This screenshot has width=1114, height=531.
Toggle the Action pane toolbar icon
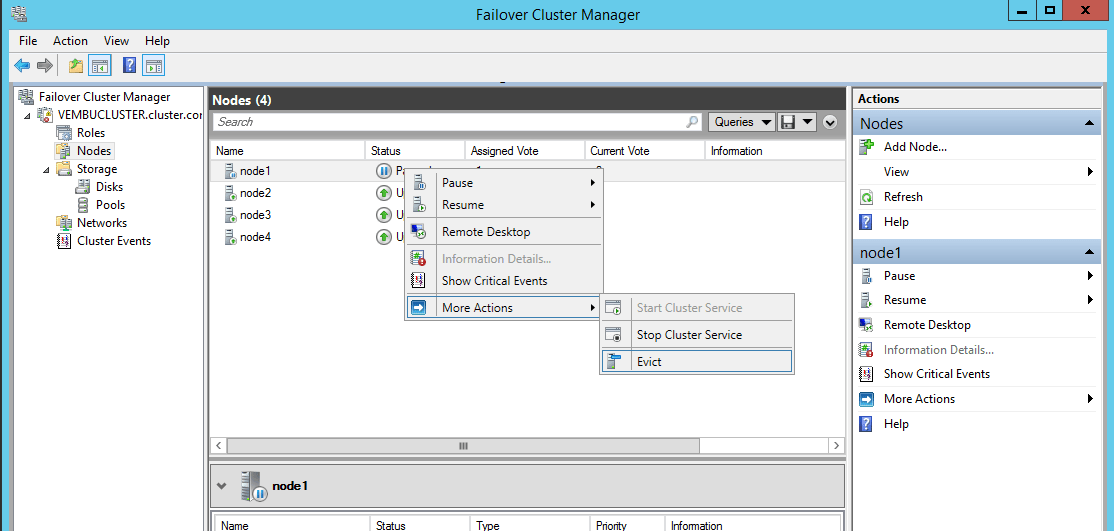tap(153, 66)
